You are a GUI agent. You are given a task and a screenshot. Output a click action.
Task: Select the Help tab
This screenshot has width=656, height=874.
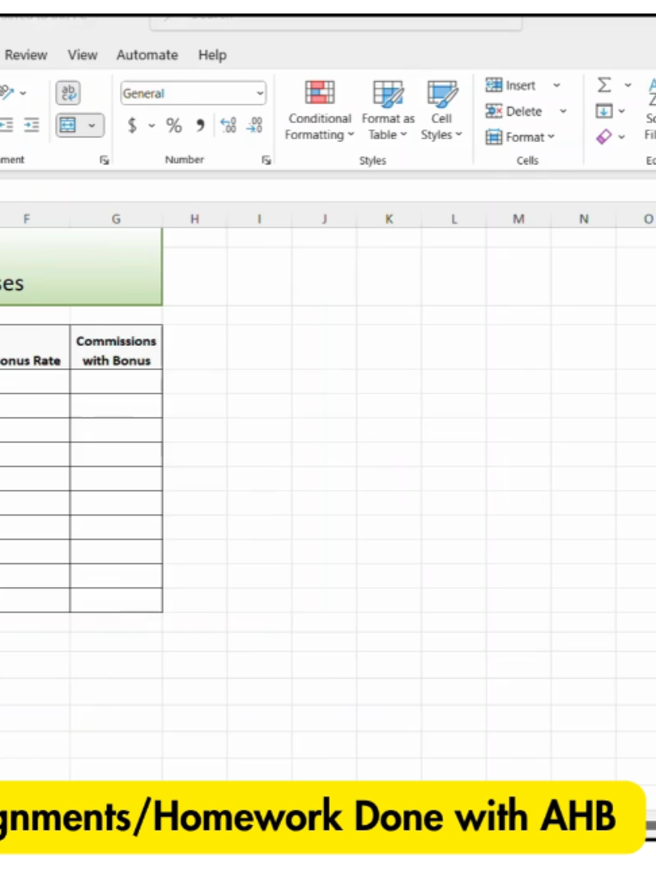click(x=212, y=55)
